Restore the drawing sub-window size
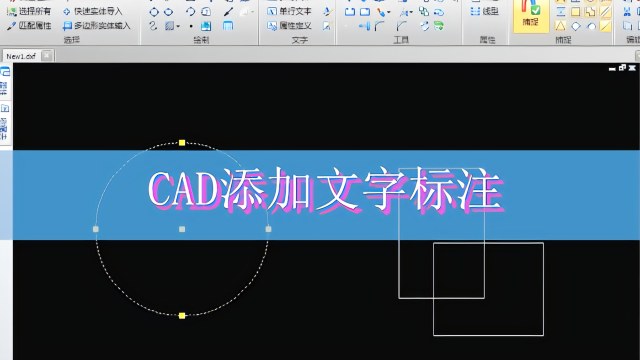The height and width of the screenshot is (360, 640). click(622, 68)
